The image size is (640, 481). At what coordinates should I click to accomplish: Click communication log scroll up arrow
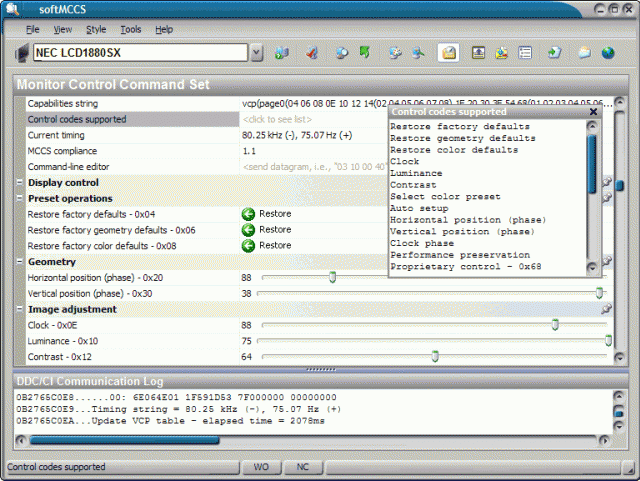619,396
